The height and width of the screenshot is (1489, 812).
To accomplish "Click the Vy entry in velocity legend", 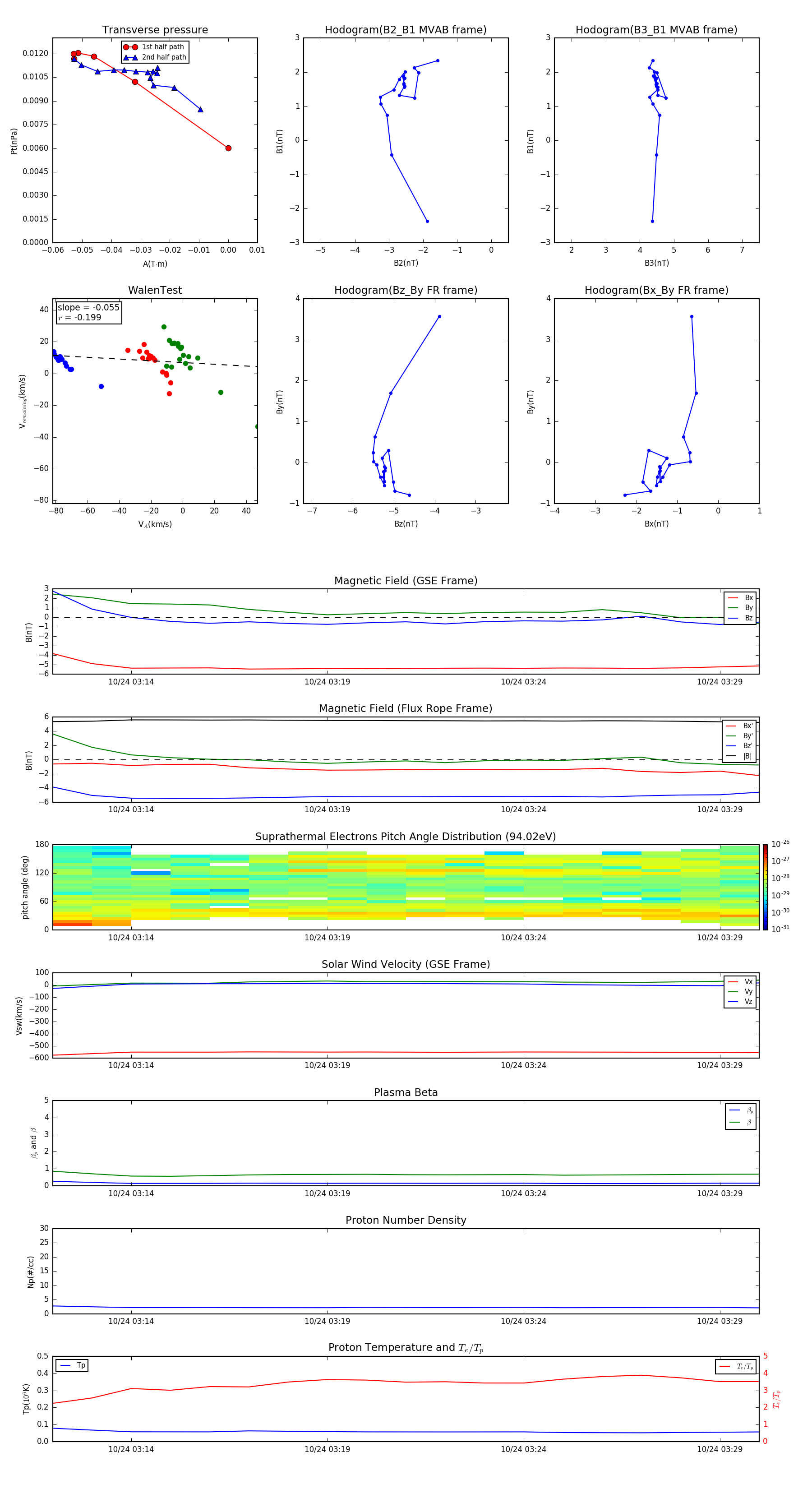I will tap(740, 992).
